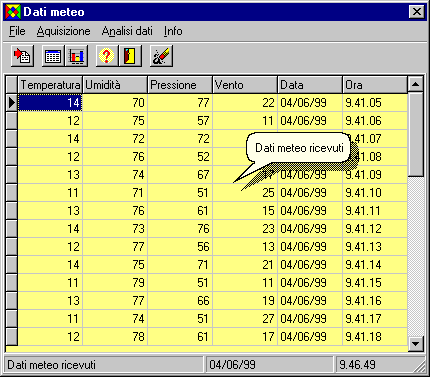
Task: Click pressure cell 77 in first row
Action: [x=180, y=103]
